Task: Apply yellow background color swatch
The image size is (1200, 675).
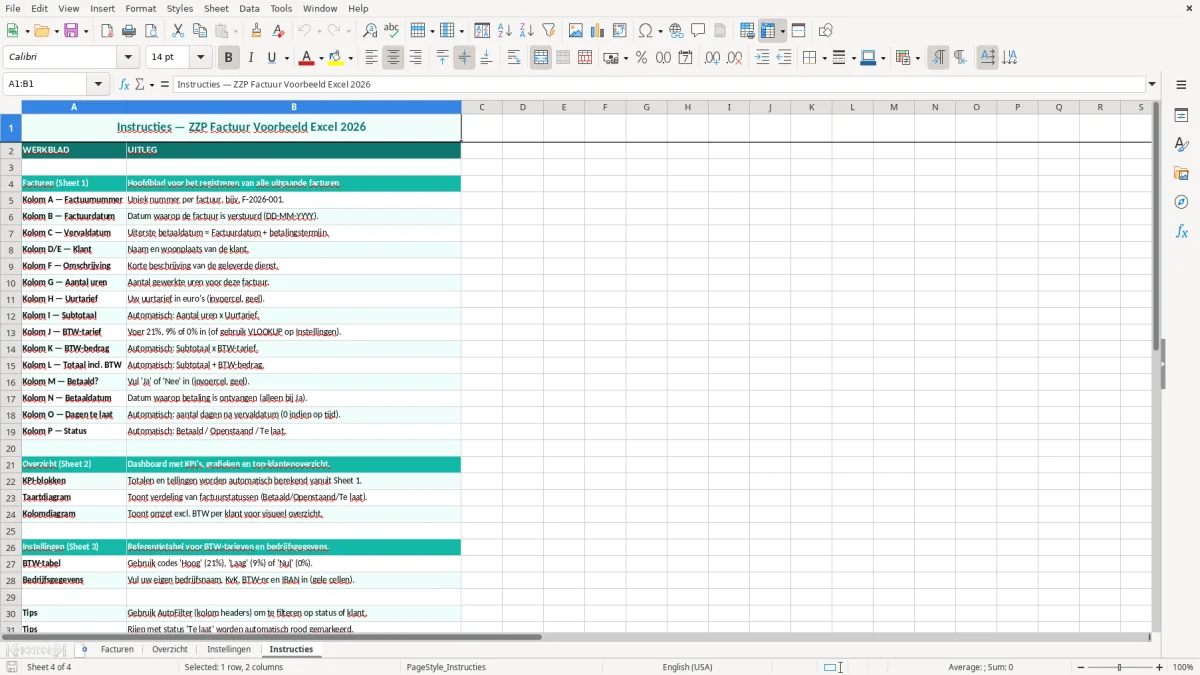Action: point(337,58)
